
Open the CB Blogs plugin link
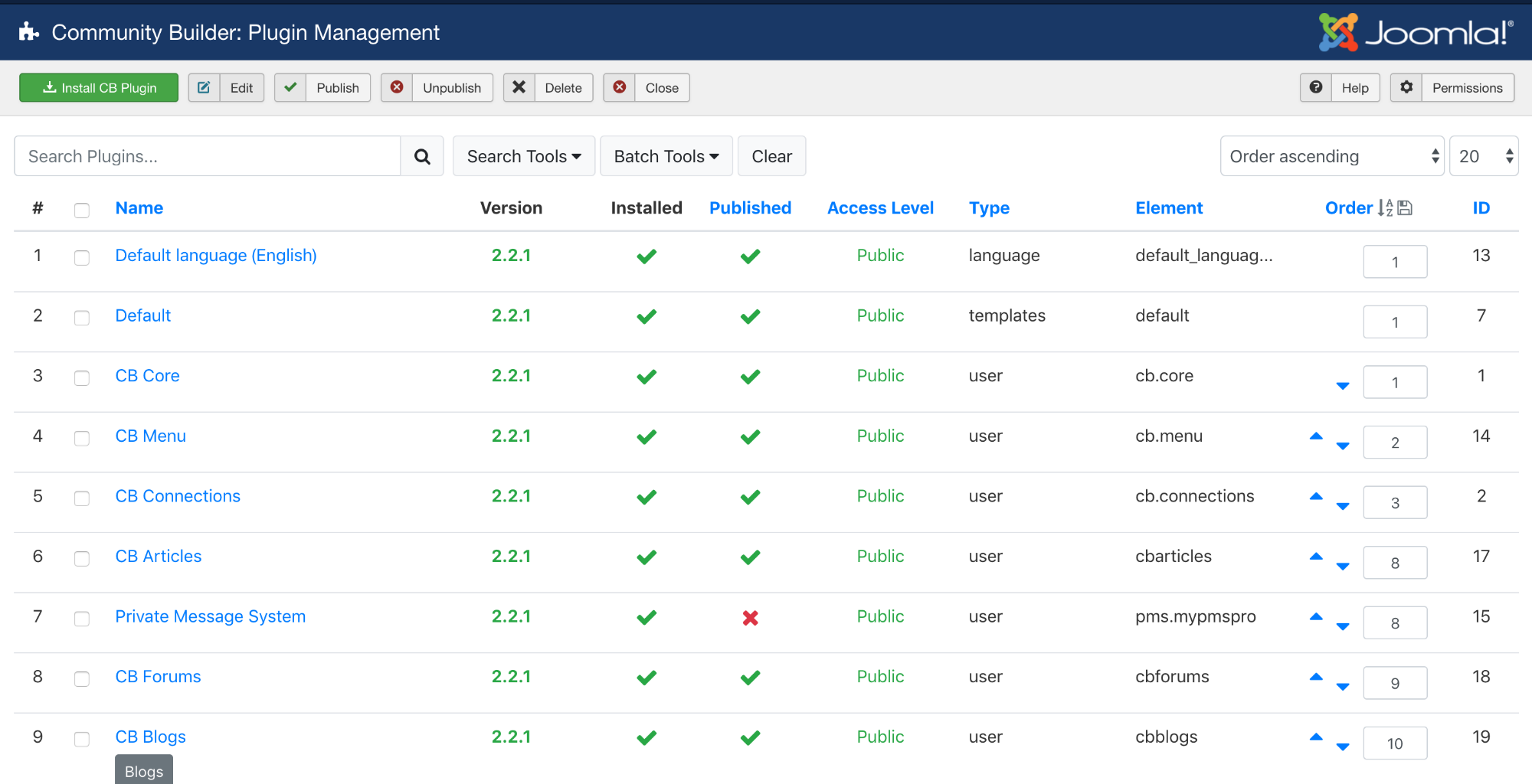[x=151, y=737]
